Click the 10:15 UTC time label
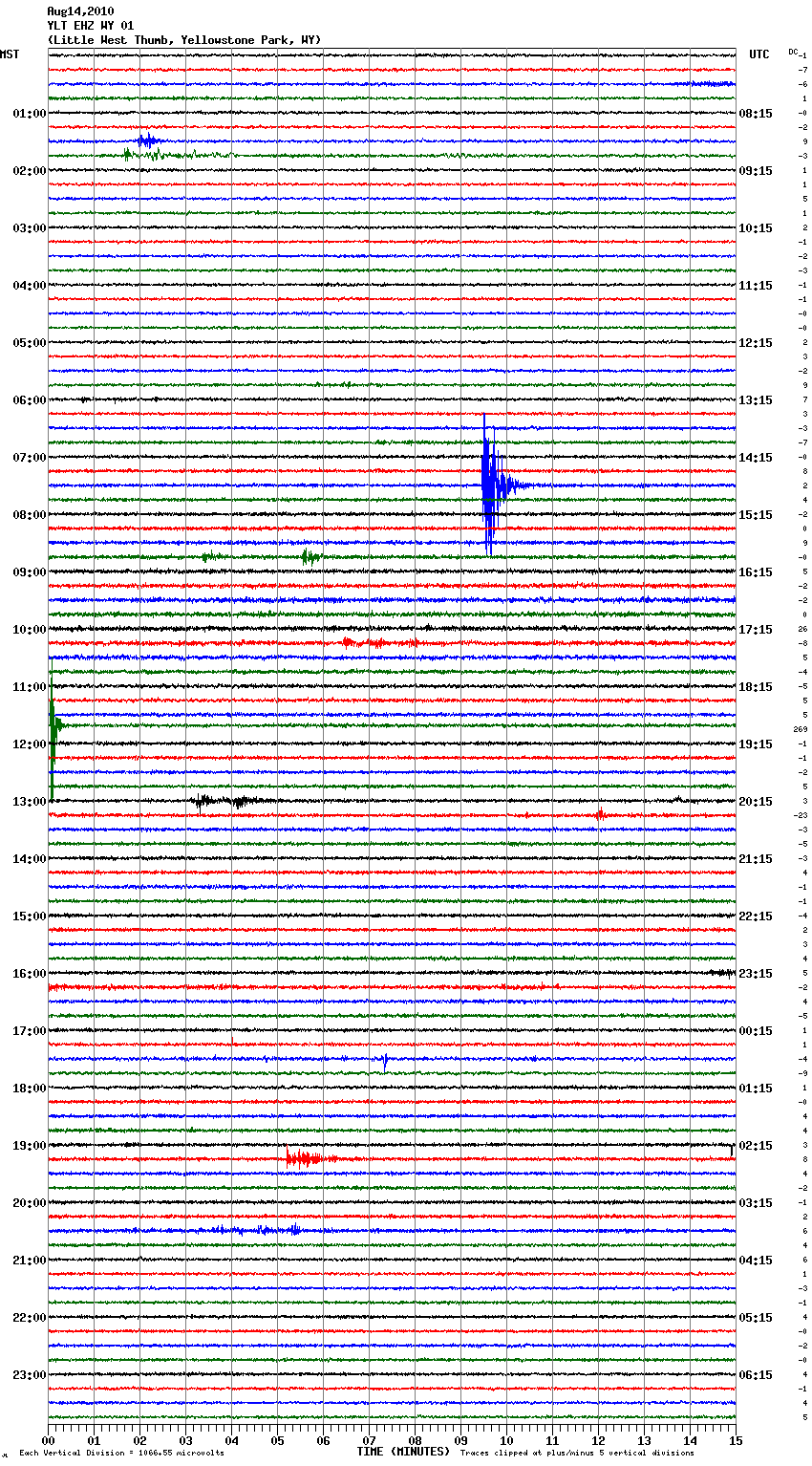This screenshot has width=812, height=1466. click(756, 228)
